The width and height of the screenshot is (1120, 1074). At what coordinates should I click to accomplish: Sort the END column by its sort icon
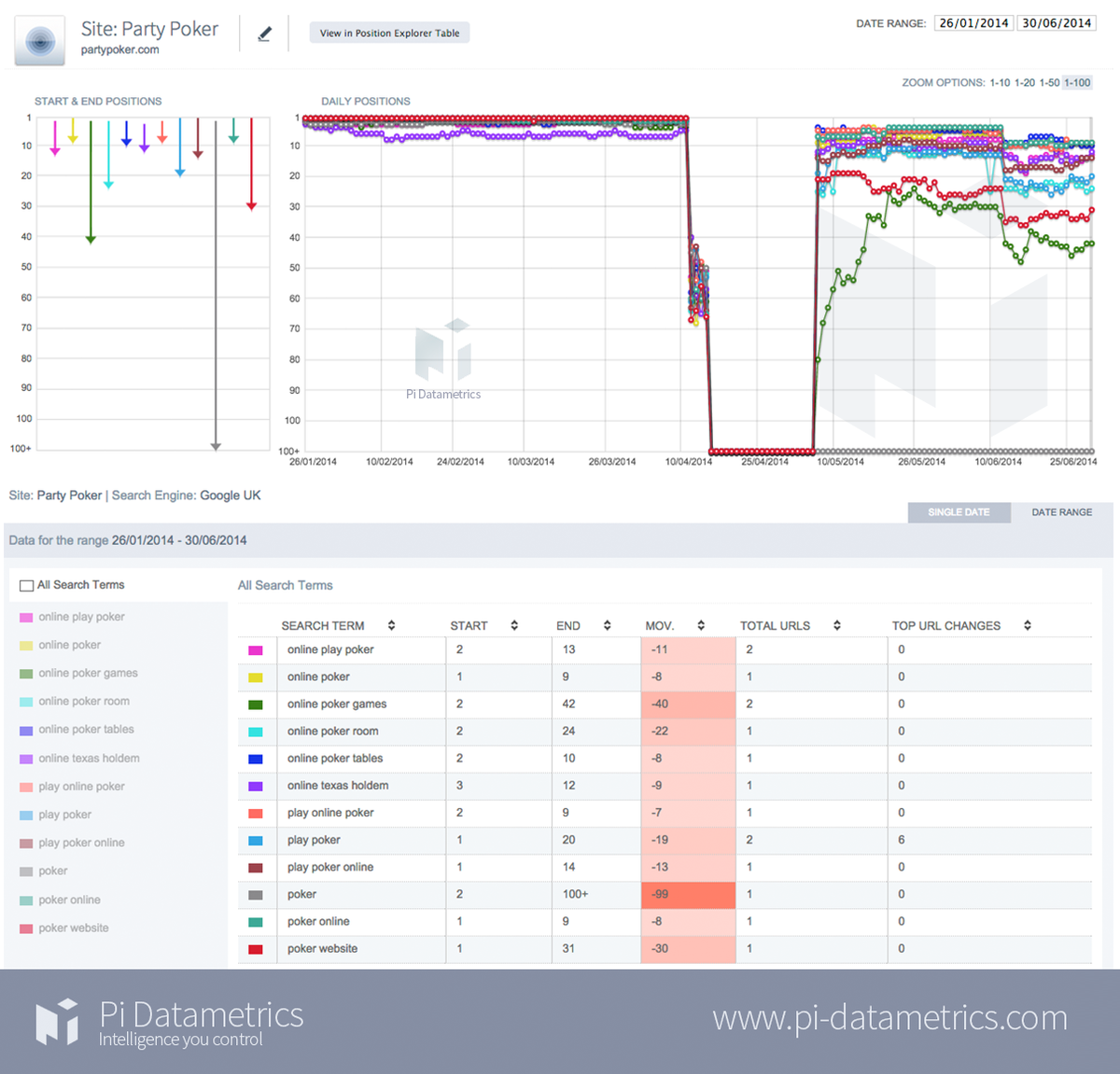pyautogui.click(x=607, y=625)
